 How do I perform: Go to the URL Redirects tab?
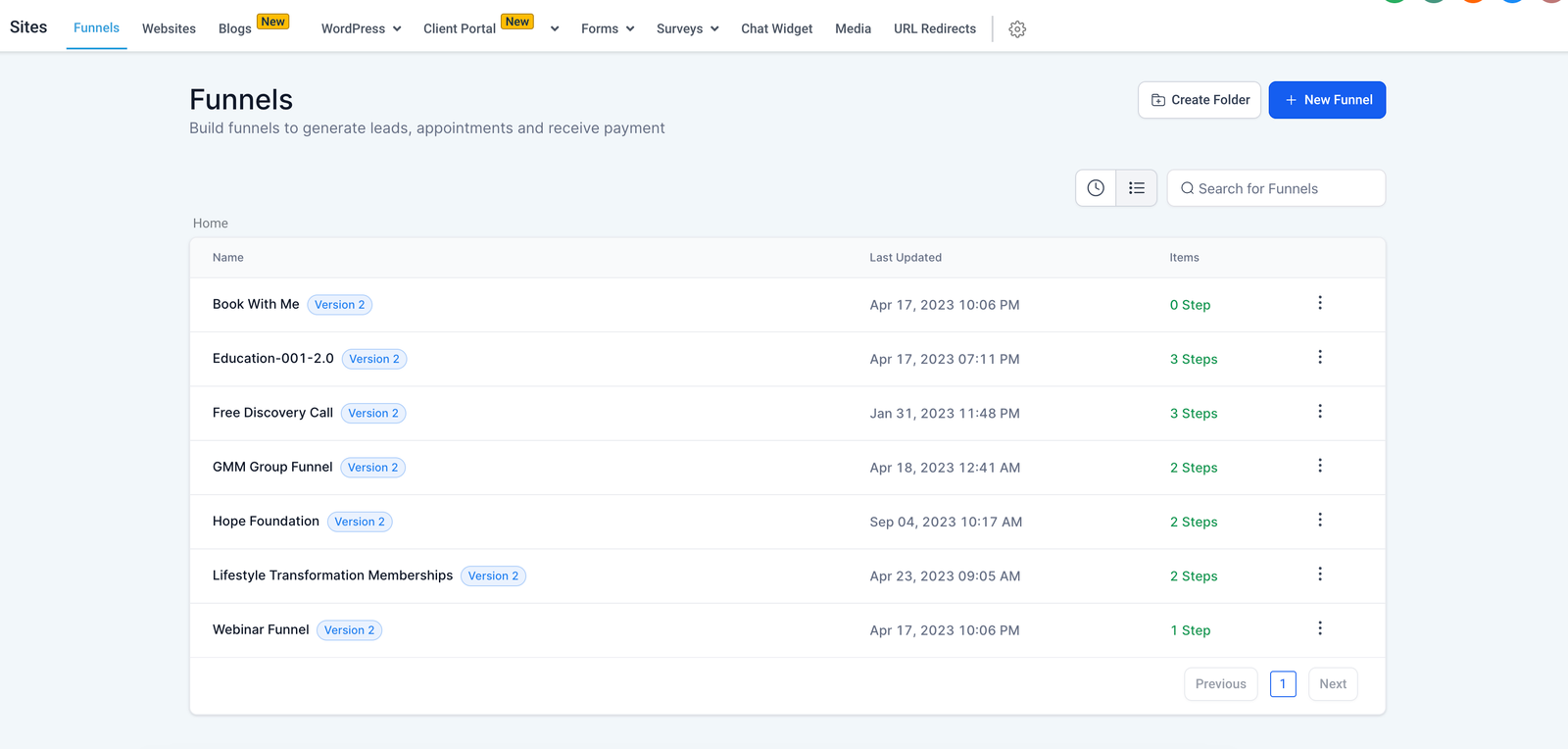(934, 29)
